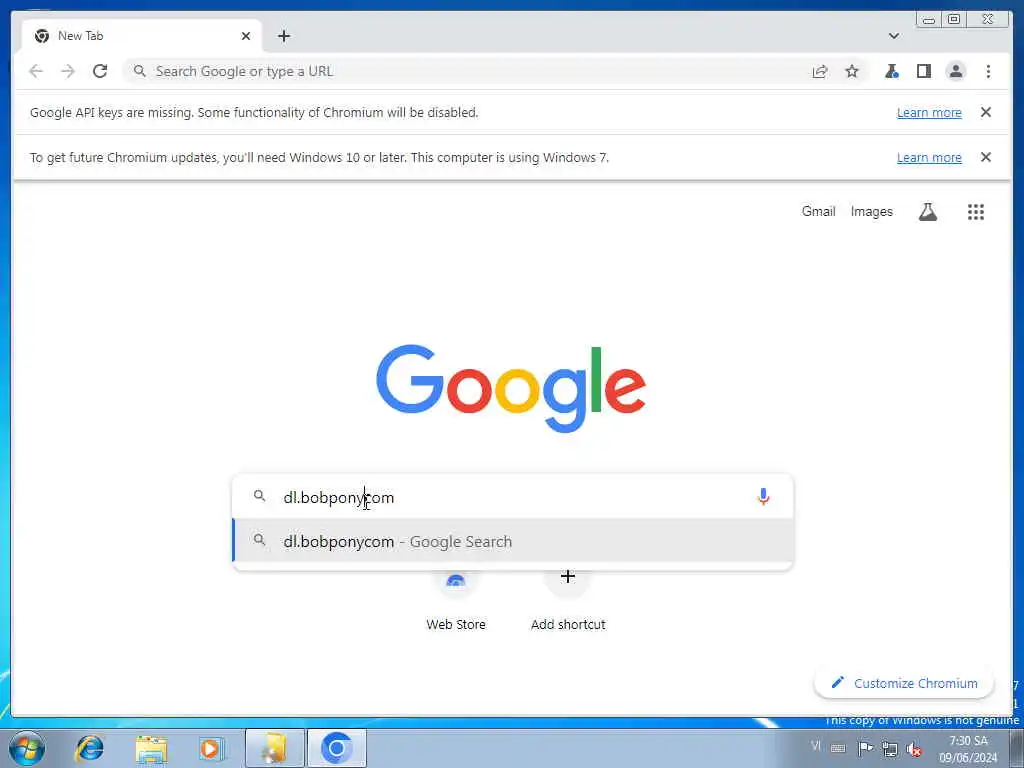
Task: Click inside the dl.bobponycom search box
Action: click(x=513, y=497)
